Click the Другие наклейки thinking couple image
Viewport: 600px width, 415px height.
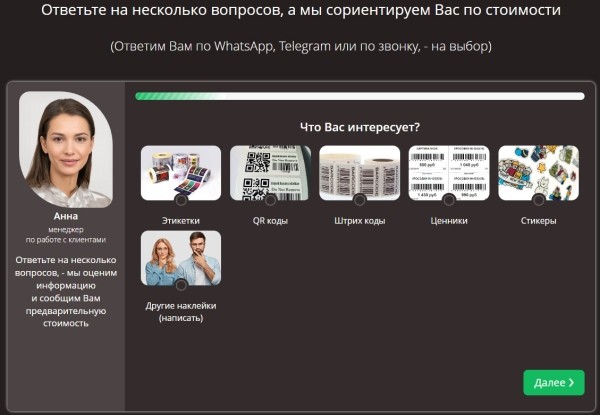coord(181,258)
